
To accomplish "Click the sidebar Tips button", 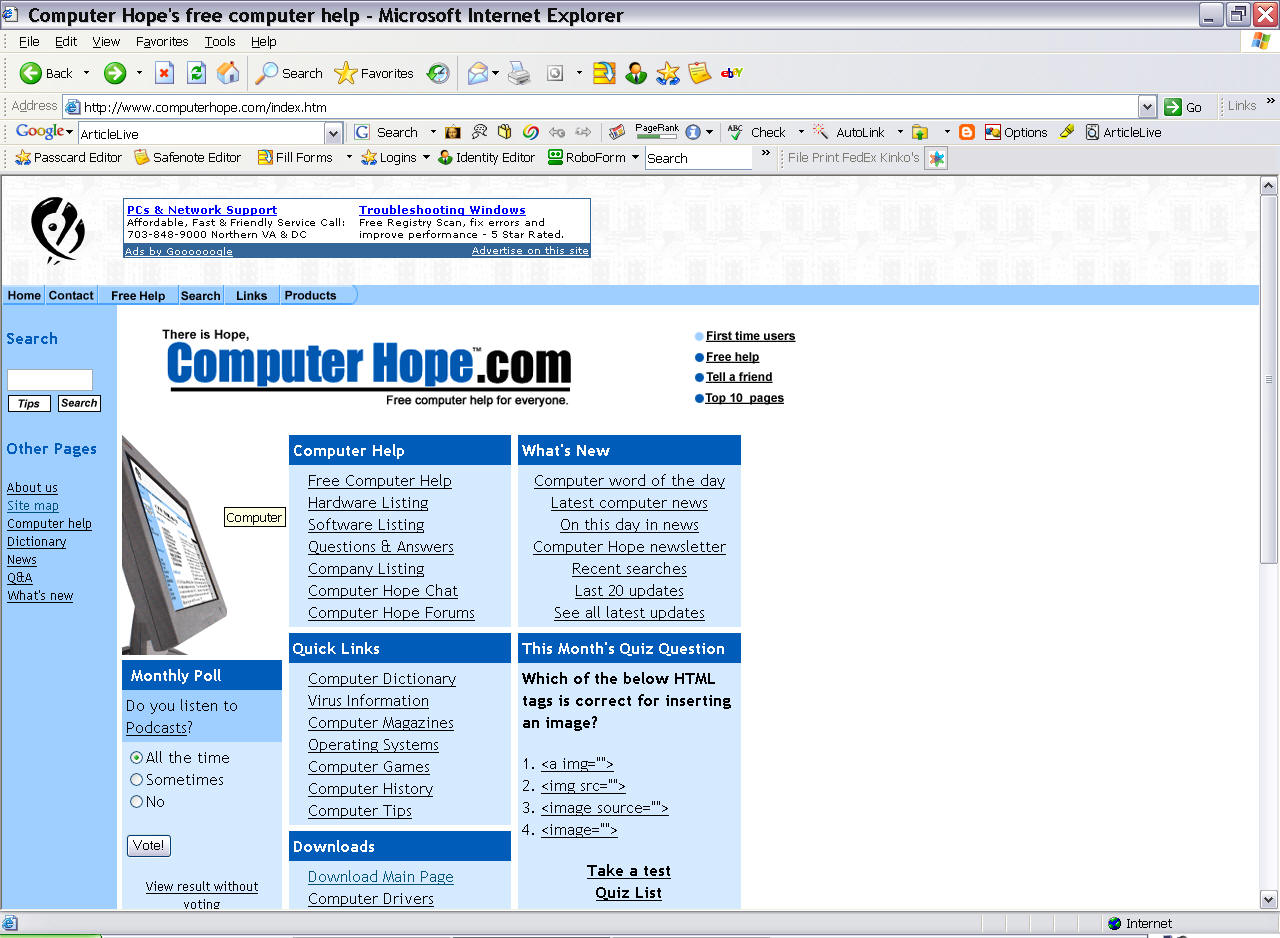I will coord(29,404).
